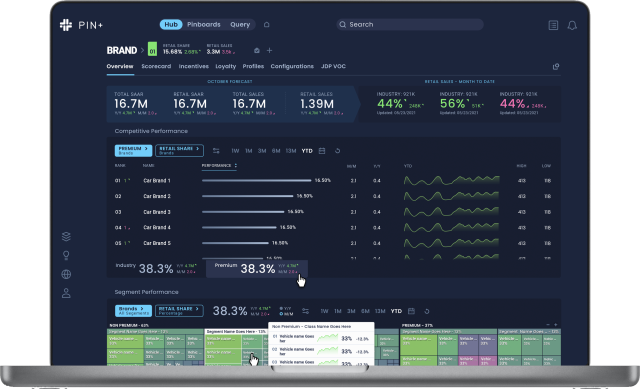This screenshot has height=389, width=640.
Task: Select 1M range in Competitive Performance
Action: coord(249,151)
